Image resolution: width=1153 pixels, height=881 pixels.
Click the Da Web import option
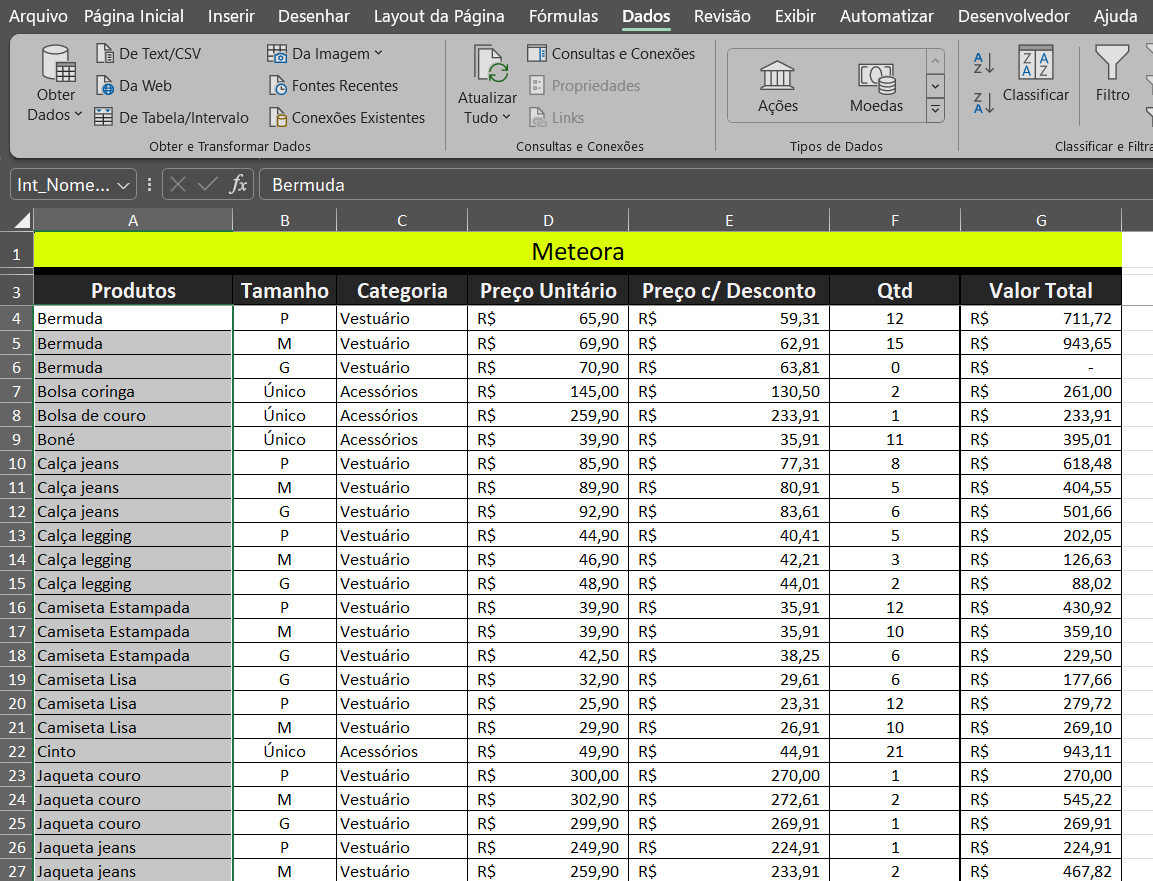point(134,86)
